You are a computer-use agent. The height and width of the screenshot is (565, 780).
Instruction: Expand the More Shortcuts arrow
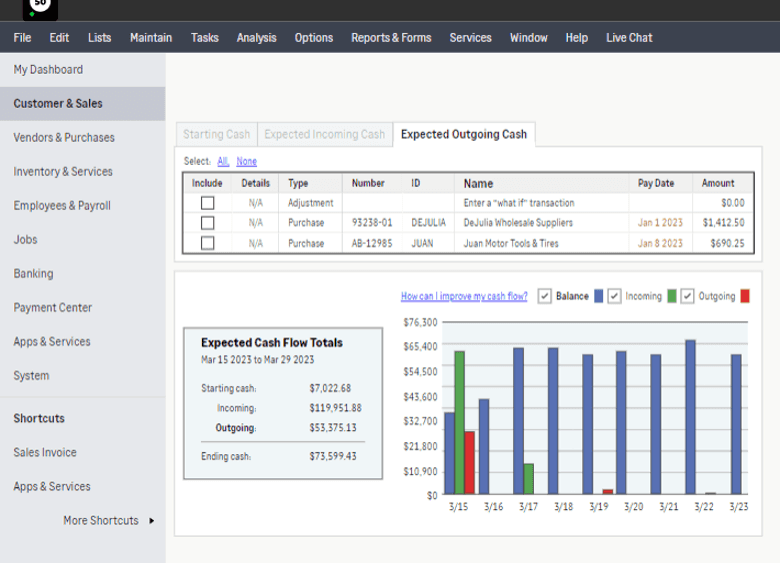tap(152, 521)
